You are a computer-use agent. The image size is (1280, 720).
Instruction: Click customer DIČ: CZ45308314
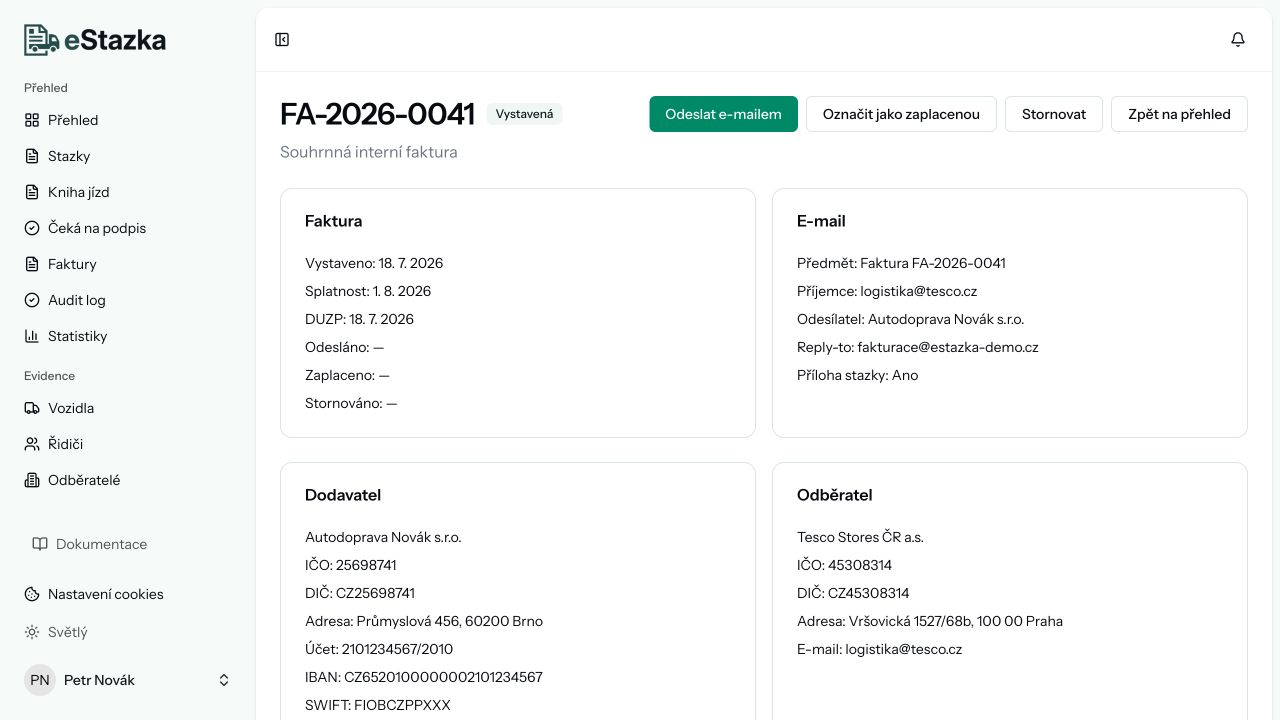(853, 593)
